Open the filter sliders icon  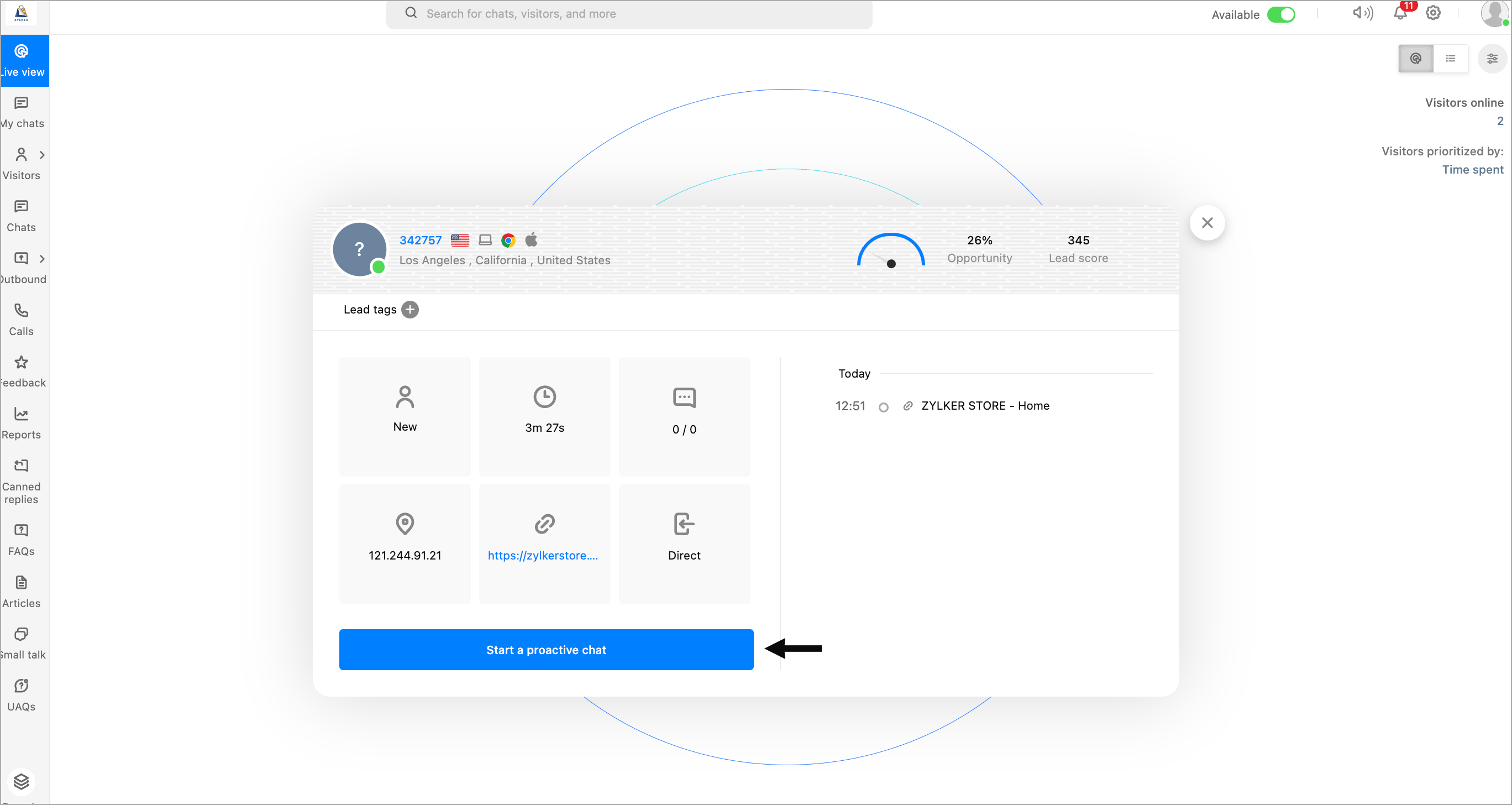coord(1492,59)
